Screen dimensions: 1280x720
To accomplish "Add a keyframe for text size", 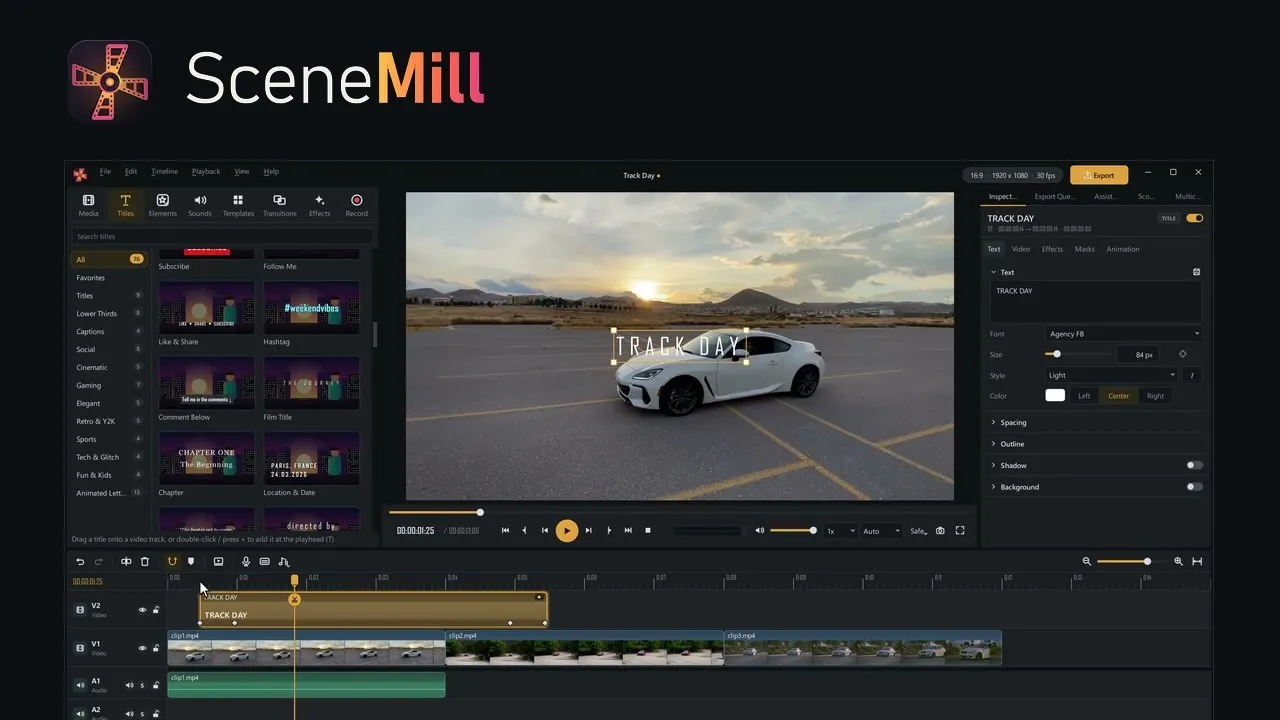I will [x=1183, y=354].
